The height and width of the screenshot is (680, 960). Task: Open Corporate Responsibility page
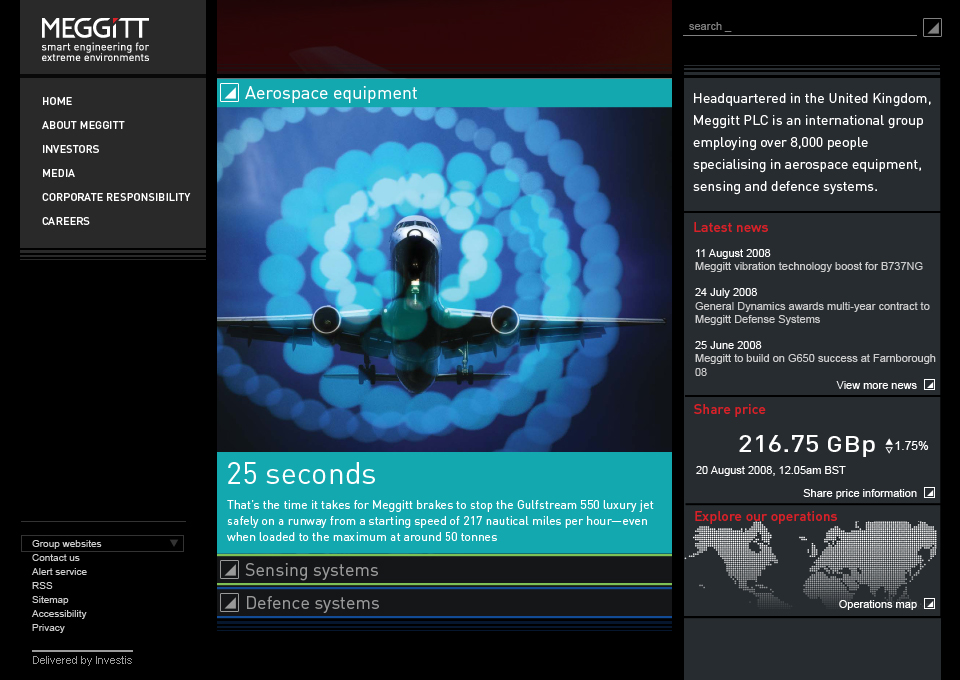116,197
